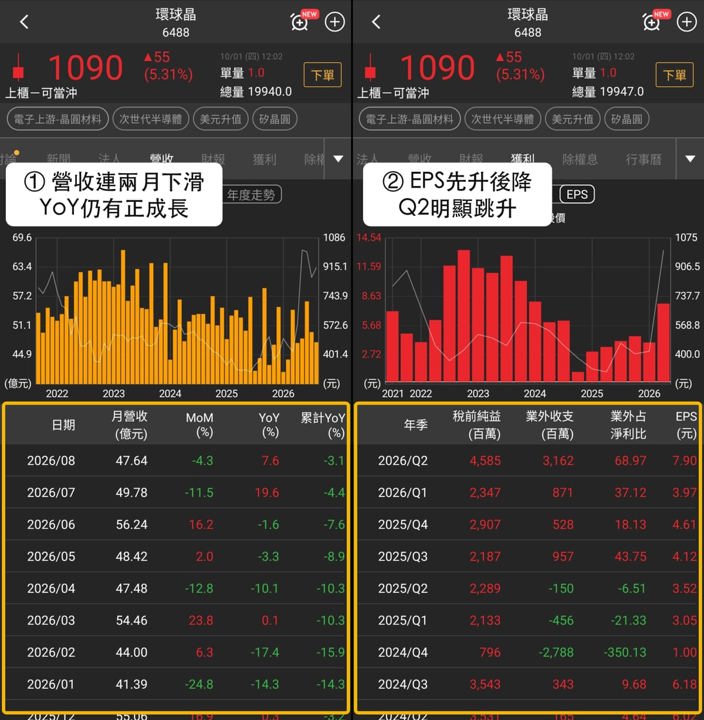Go back using left panel back arrow

(24, 22)
